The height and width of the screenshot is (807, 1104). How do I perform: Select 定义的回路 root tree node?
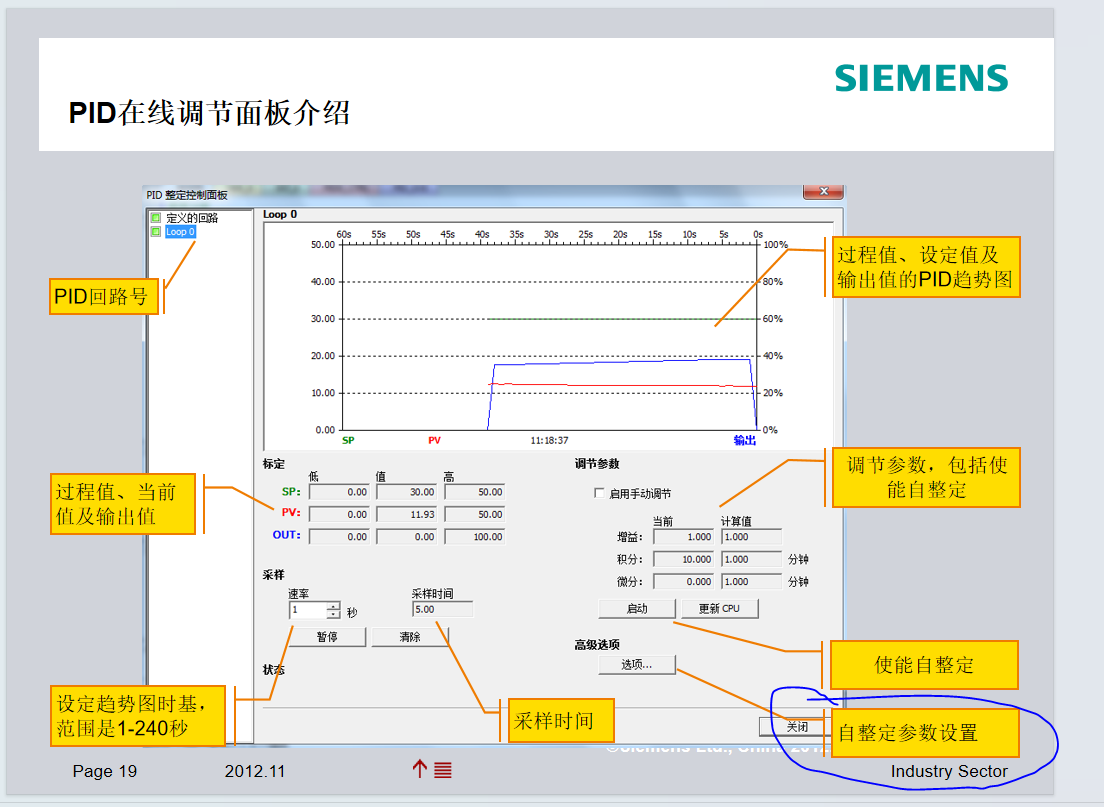[191, 217]
